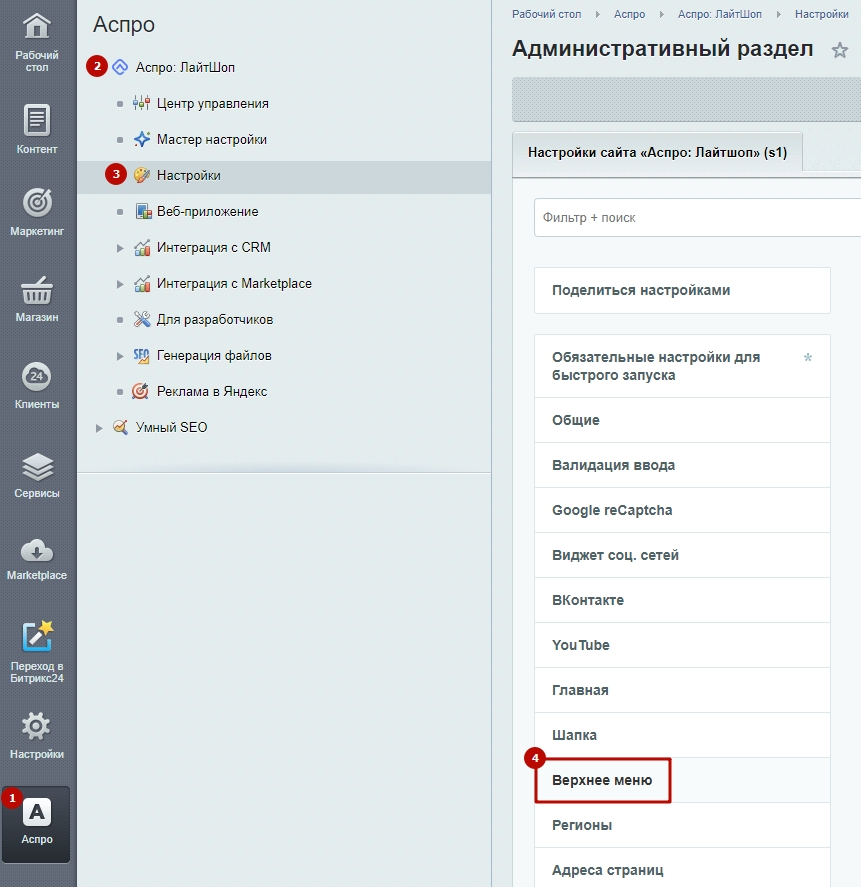Viewport: 861px width, 887px height.
Task: Click the Реклама в Яндекс target icon
Action: click(140, 391)
